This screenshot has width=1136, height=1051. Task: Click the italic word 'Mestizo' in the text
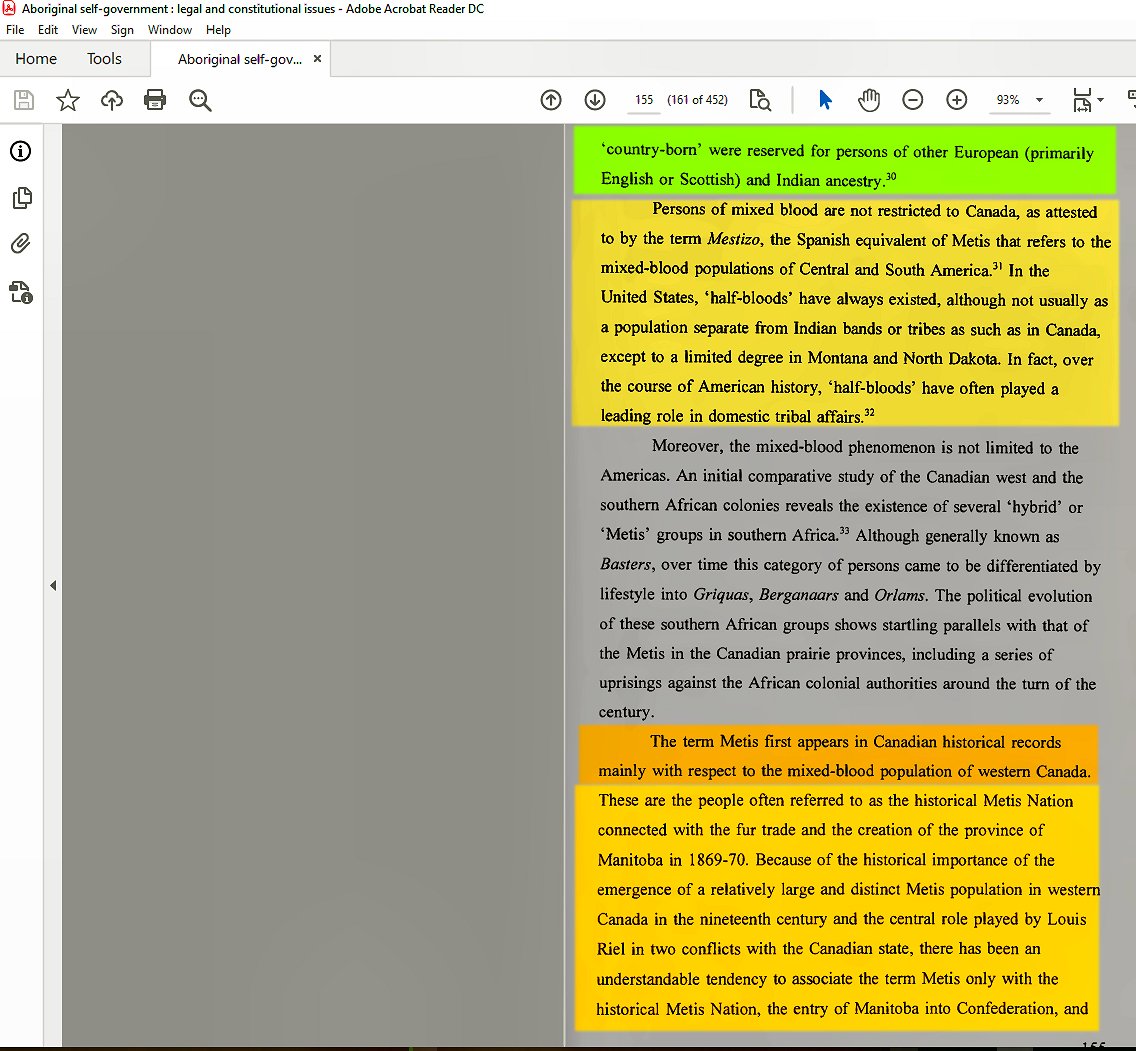click(733, 239)
